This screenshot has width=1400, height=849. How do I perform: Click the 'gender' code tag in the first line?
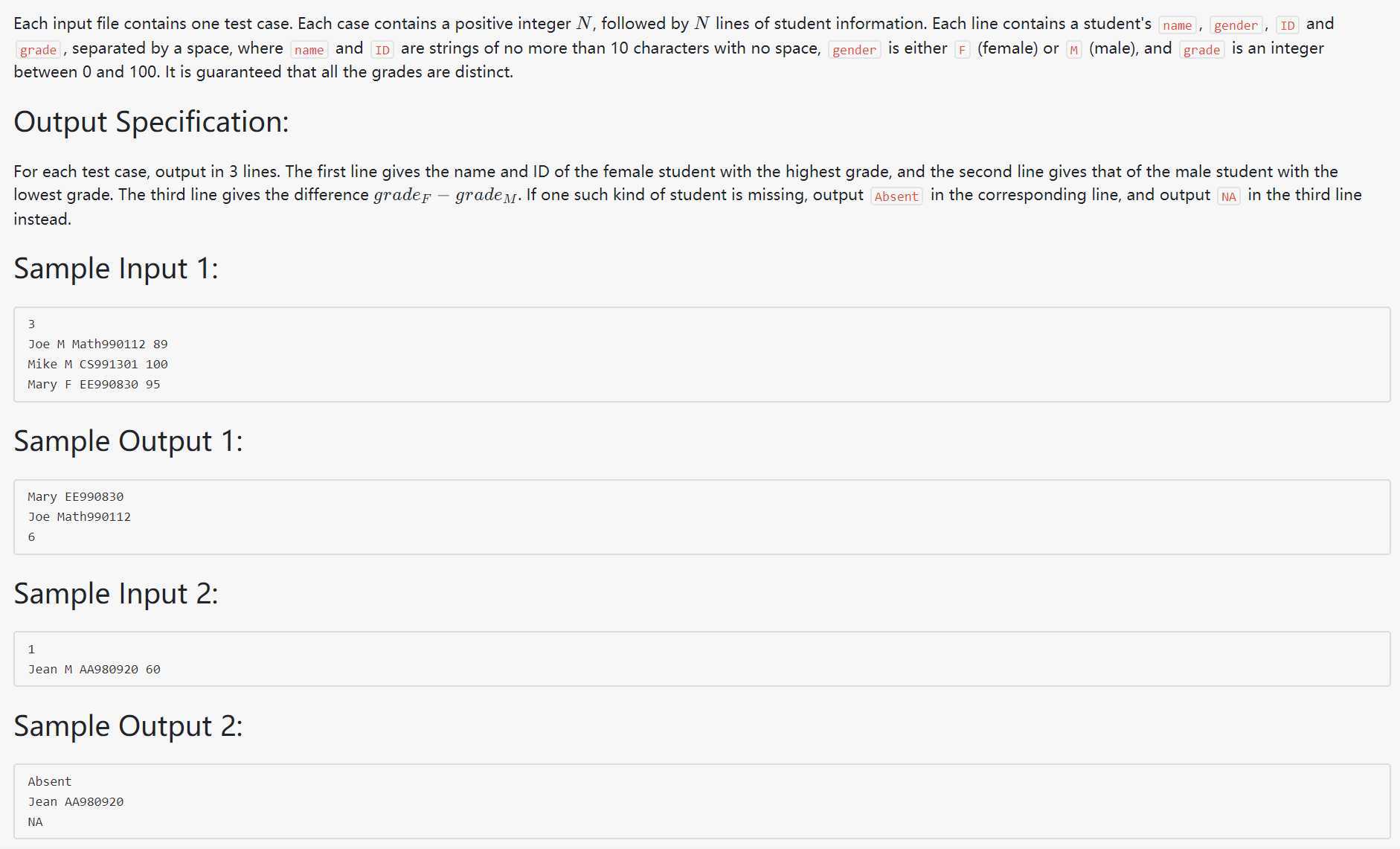pyautogui.click(x=1236, y=25)
